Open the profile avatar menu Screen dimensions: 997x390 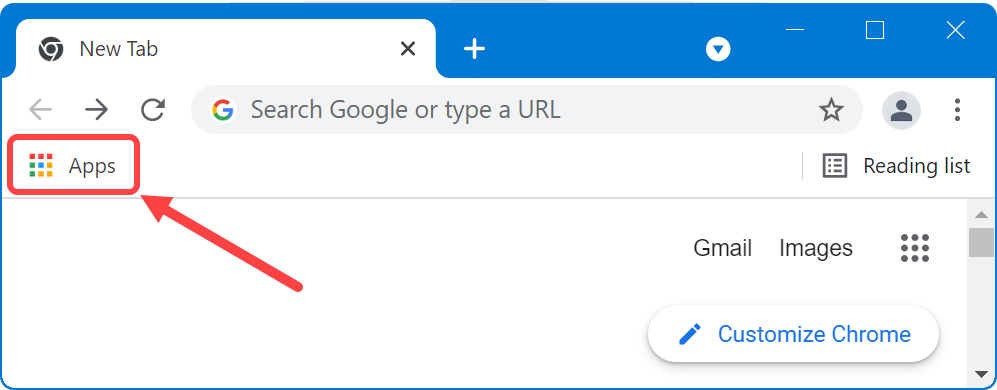tap(901, 111)
